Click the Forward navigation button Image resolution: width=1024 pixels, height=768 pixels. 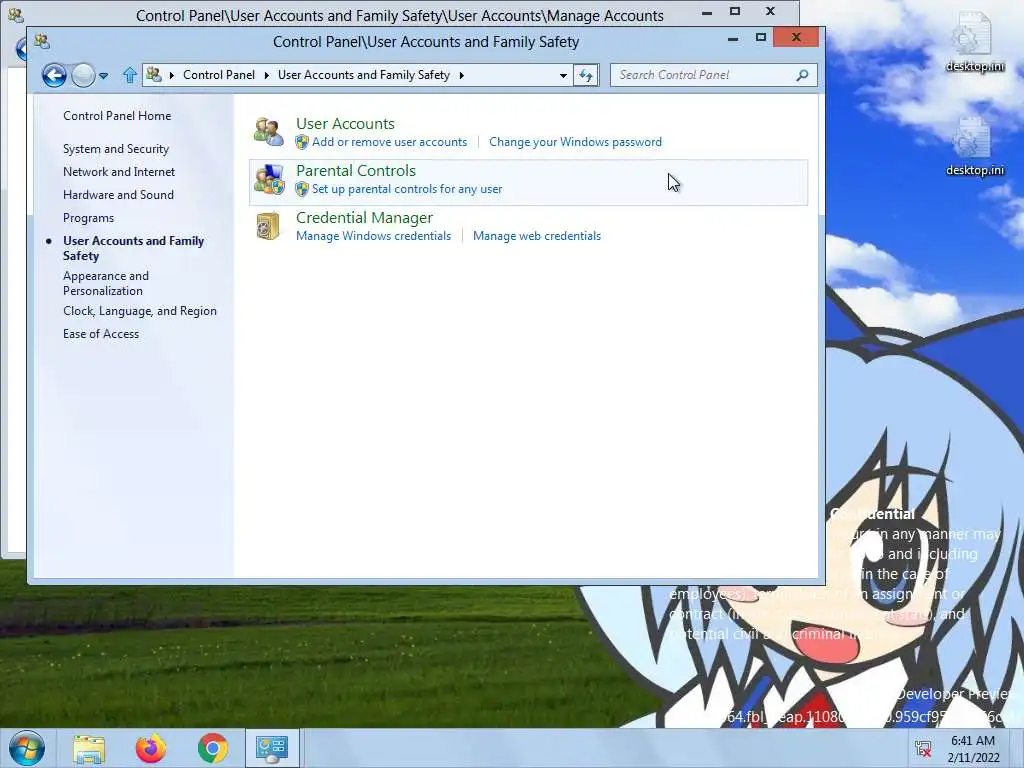[83, 75]
